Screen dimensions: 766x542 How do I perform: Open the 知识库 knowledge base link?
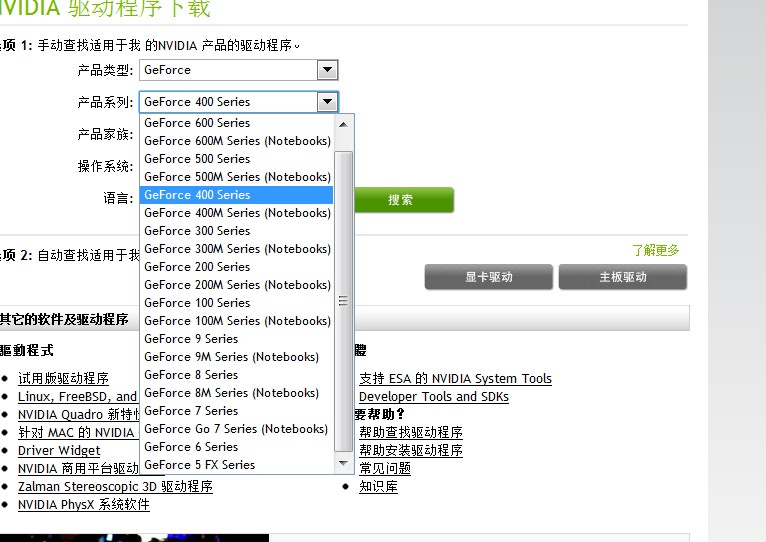point(379,487)
